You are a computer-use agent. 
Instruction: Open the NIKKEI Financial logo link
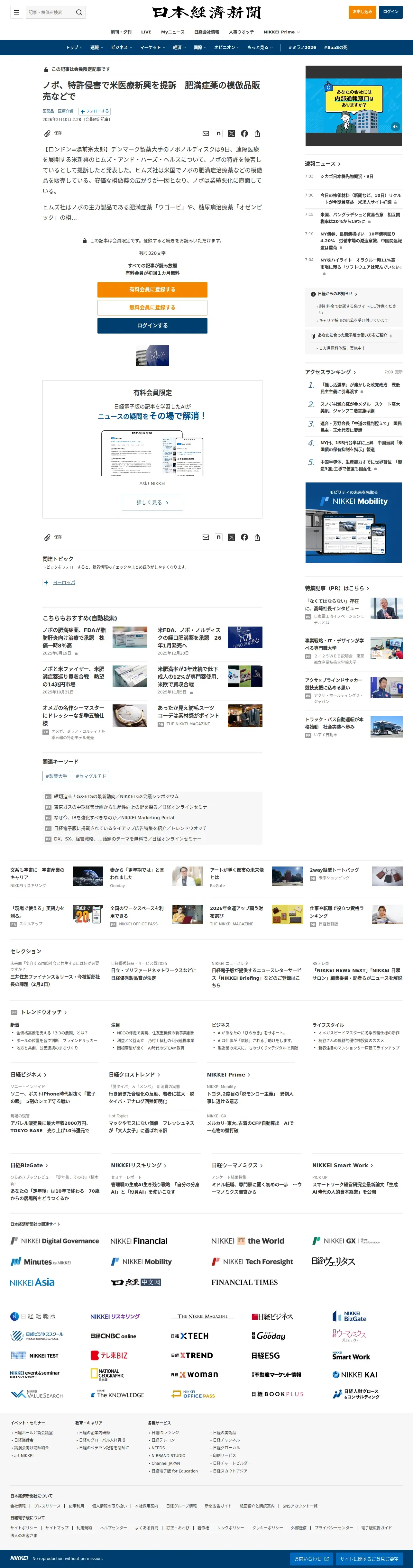pyautogui.click(x=139, y=1241)
